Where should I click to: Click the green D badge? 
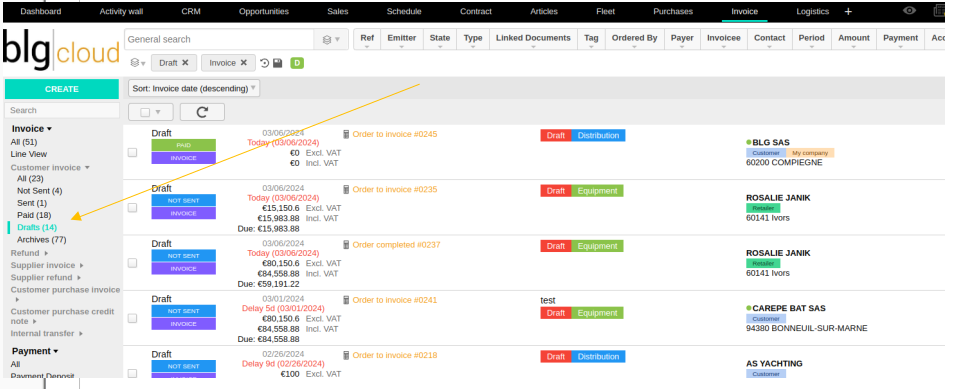click(x=297, y=63)
